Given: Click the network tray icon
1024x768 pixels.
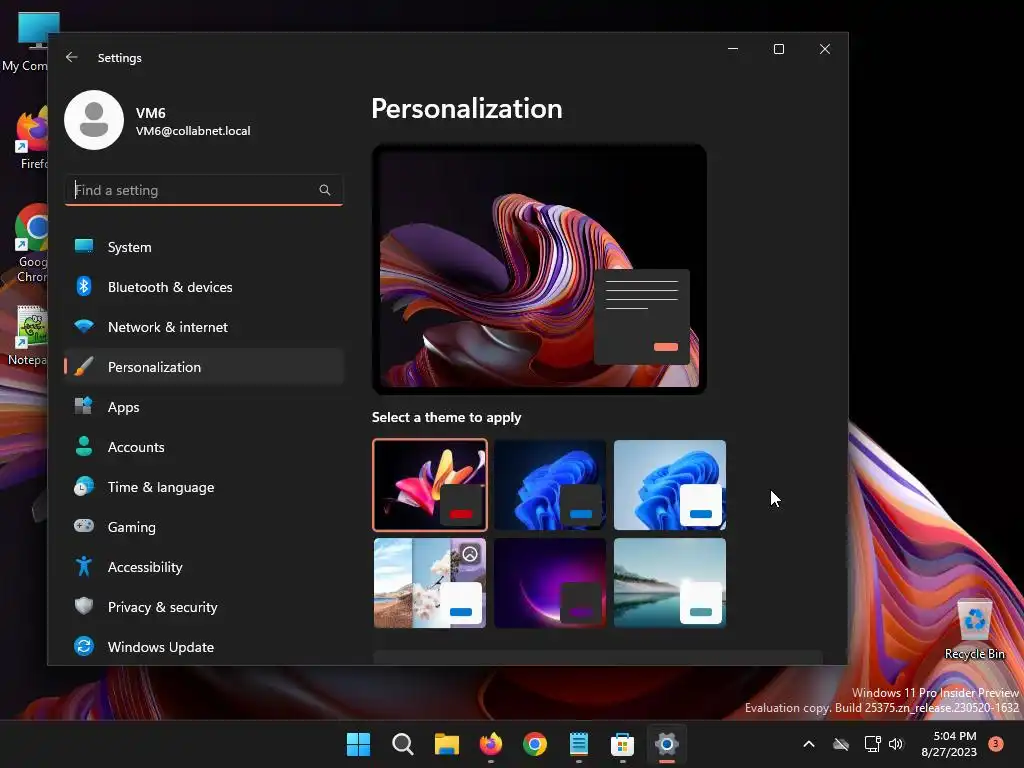Looking at the screenshot, I should (x=872, y=744).
